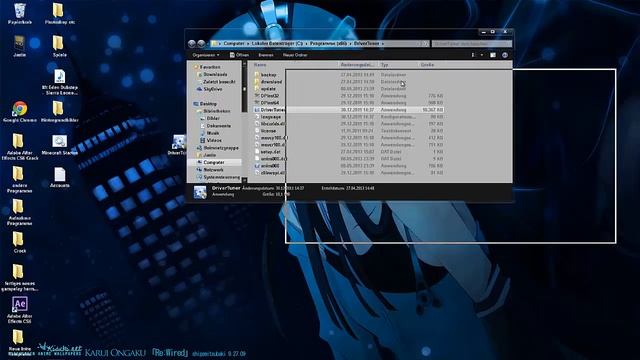The image size is (640, 360).
Task: Click the Brennen toolbar button
Action: tap(266, 55)
